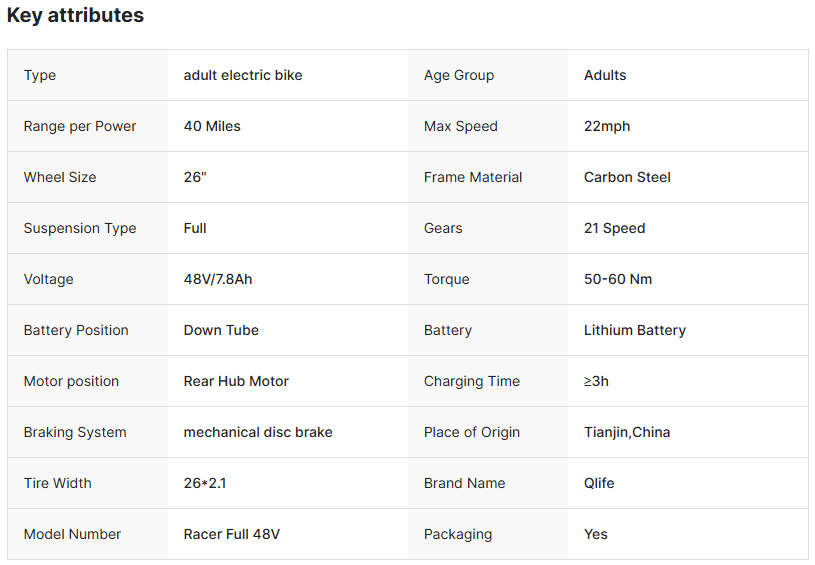Image resolution: width=815 pixels, height=565 pixels.
Task: Click the Racer Full 48V model number
Action: point(232,534)
